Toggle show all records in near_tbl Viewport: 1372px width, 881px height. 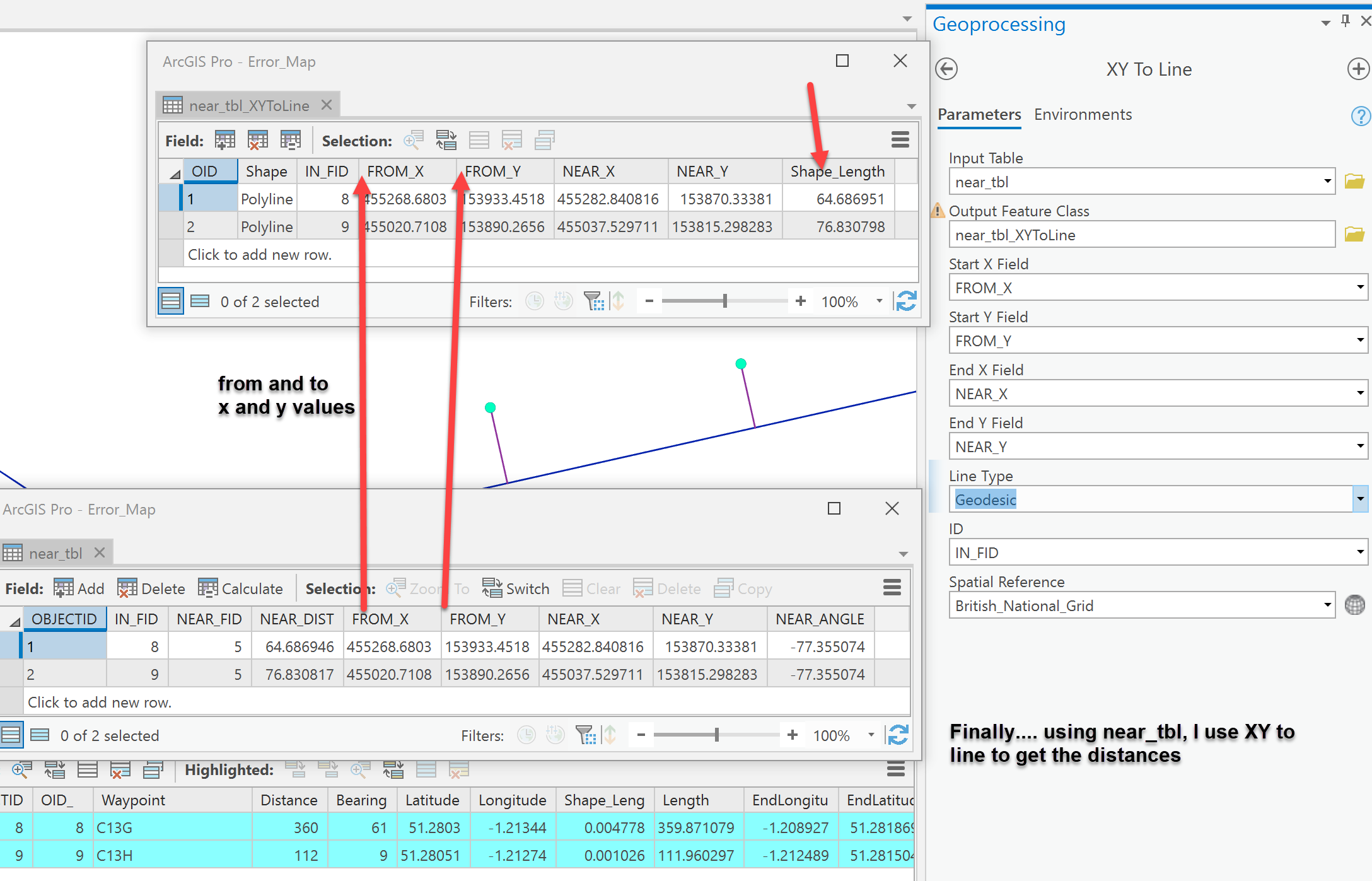click(x=11, y=735)
